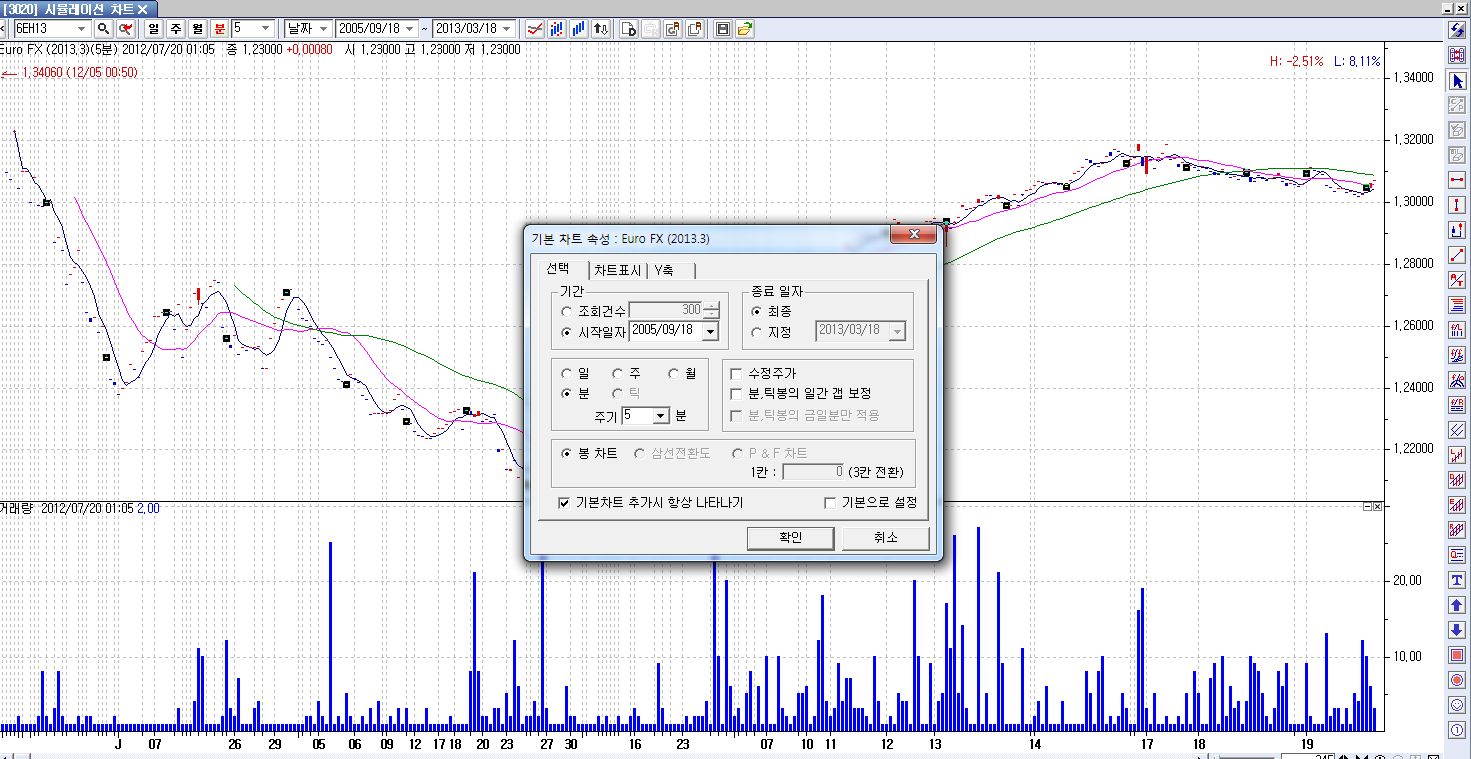Image resolution: width=1471 pixels, height=759 pixels.
Task: Enable the 수정주가 checkbox
Action: pos(736,374)
